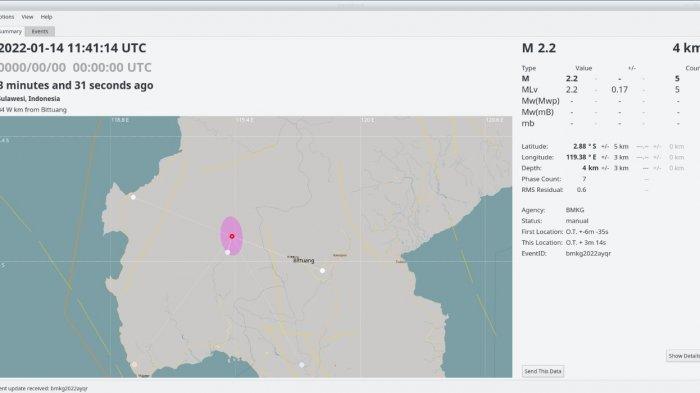This screenshot has height=393, width=700.
Task: Click the RMS Residual value 0.6
Action: (x=581, y=190)
